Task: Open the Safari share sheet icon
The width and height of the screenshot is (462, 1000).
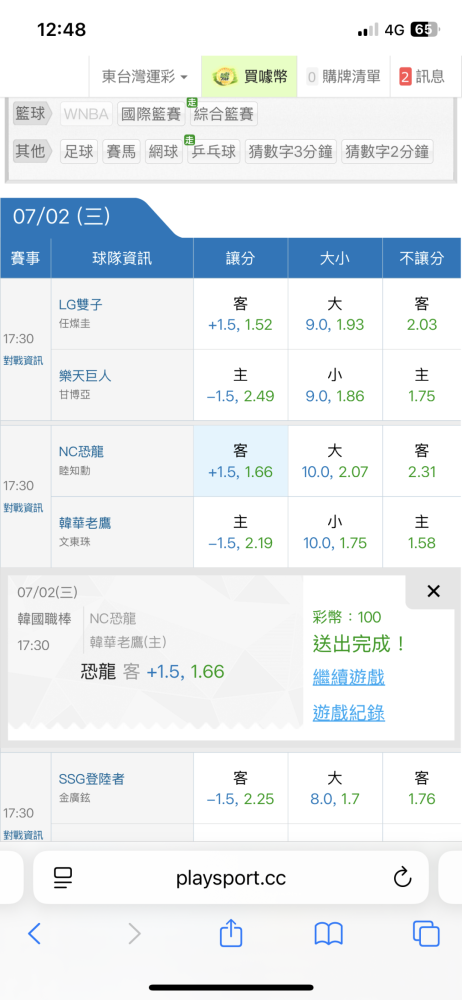Action: pos(231,933)
